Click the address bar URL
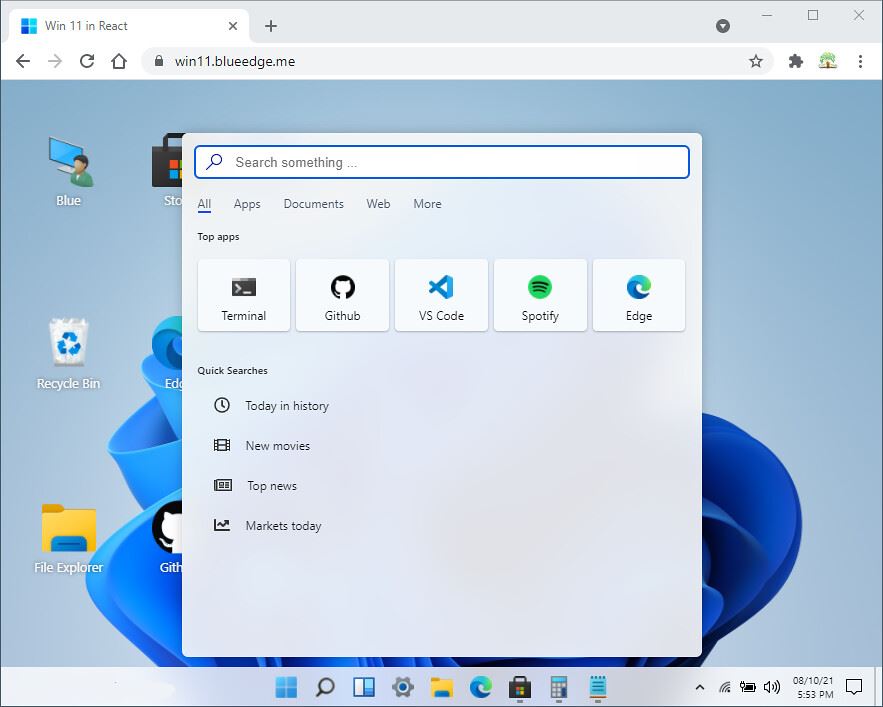Screen dimensions: 883x707 click(235, 61)
